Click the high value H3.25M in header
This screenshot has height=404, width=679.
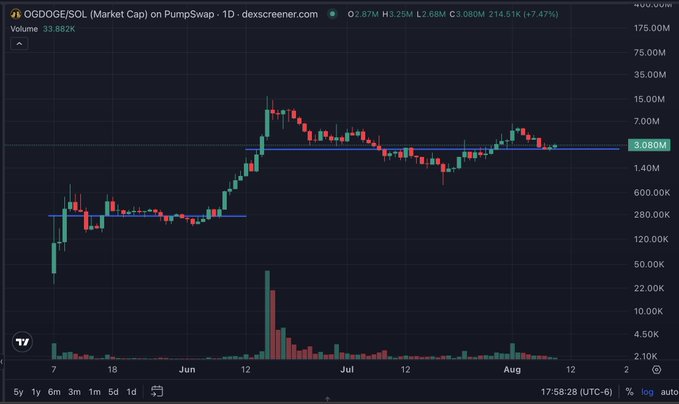pyautogui.click(x=397, y=14)
